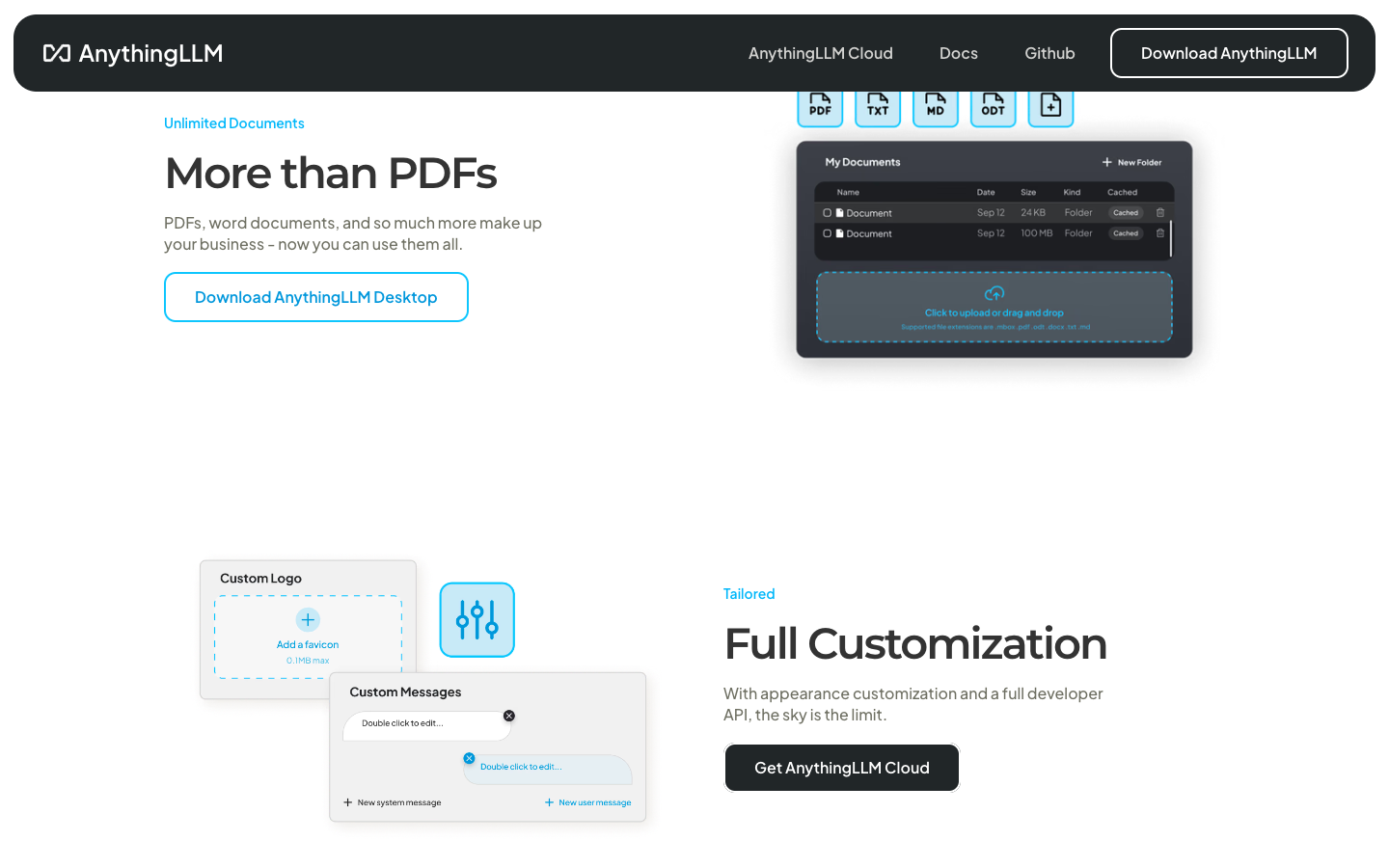The image size is (1389, 868).
Task: Open AnythingLLM Cloud in the navbar
Action: (820, 53)
